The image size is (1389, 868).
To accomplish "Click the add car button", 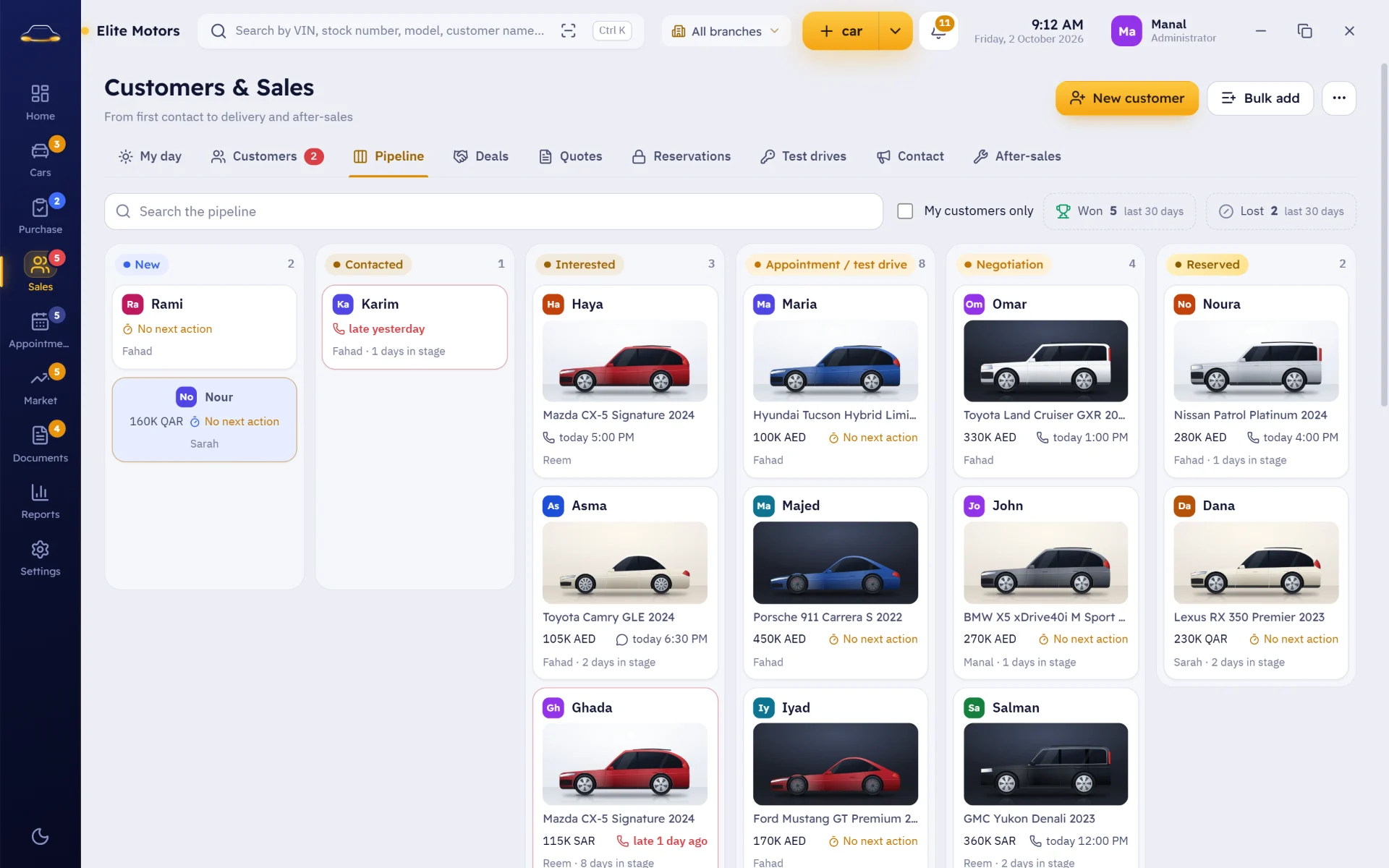I will [x=841, y=31].
